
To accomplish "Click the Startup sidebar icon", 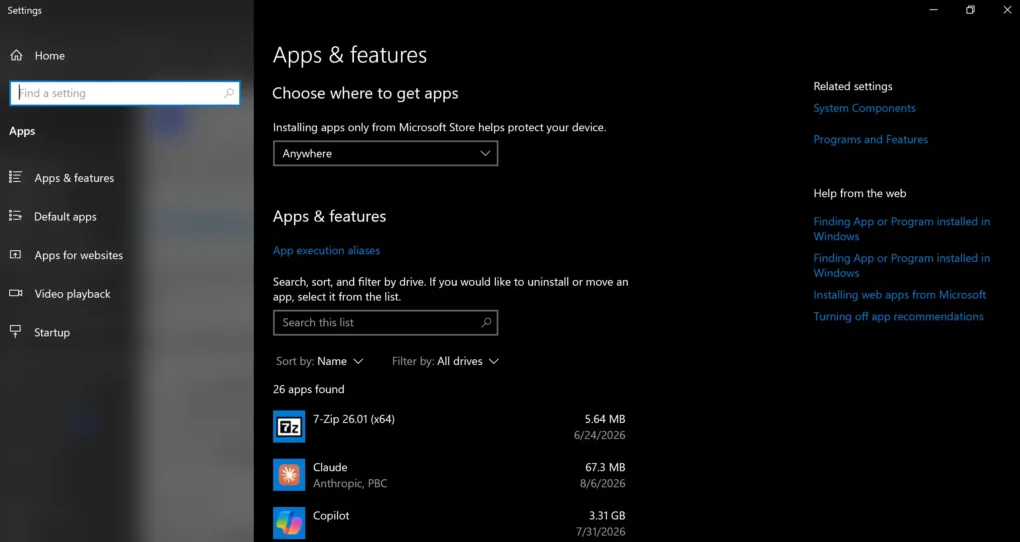I will tap(15, 332).
